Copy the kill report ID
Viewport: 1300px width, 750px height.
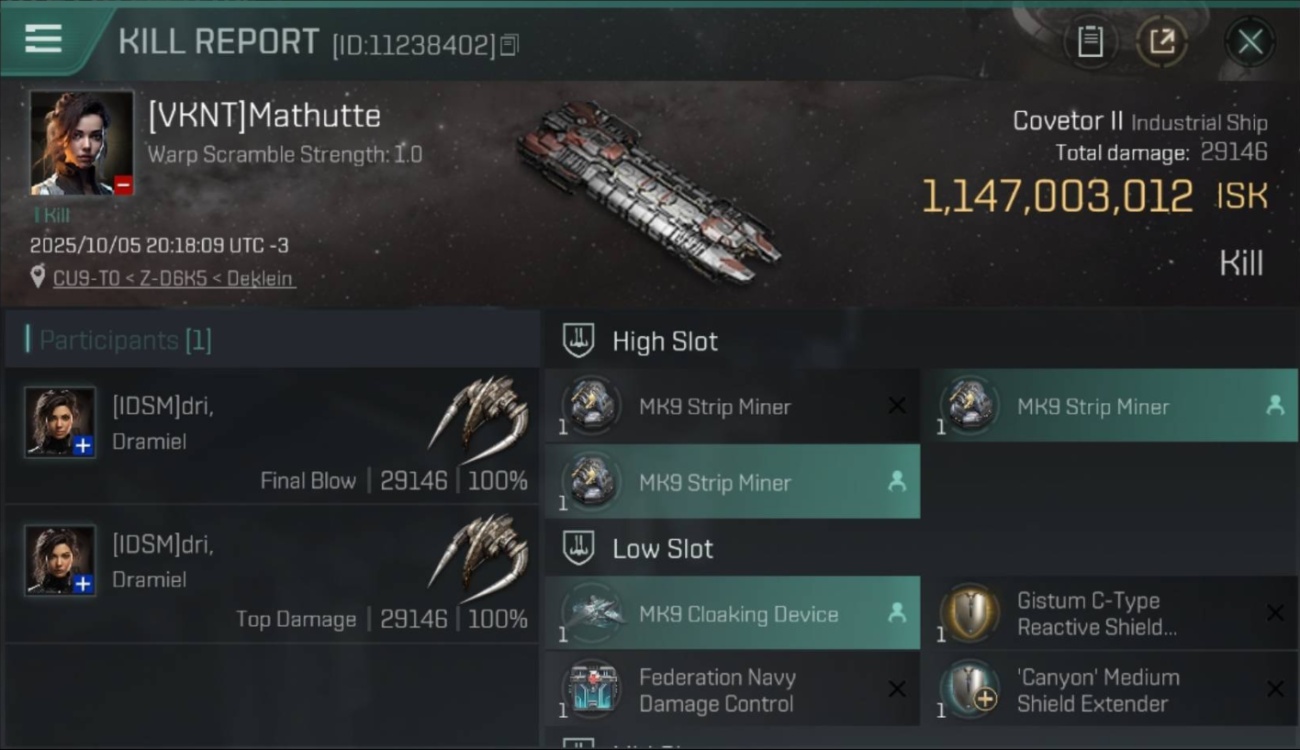pos(509,45)
